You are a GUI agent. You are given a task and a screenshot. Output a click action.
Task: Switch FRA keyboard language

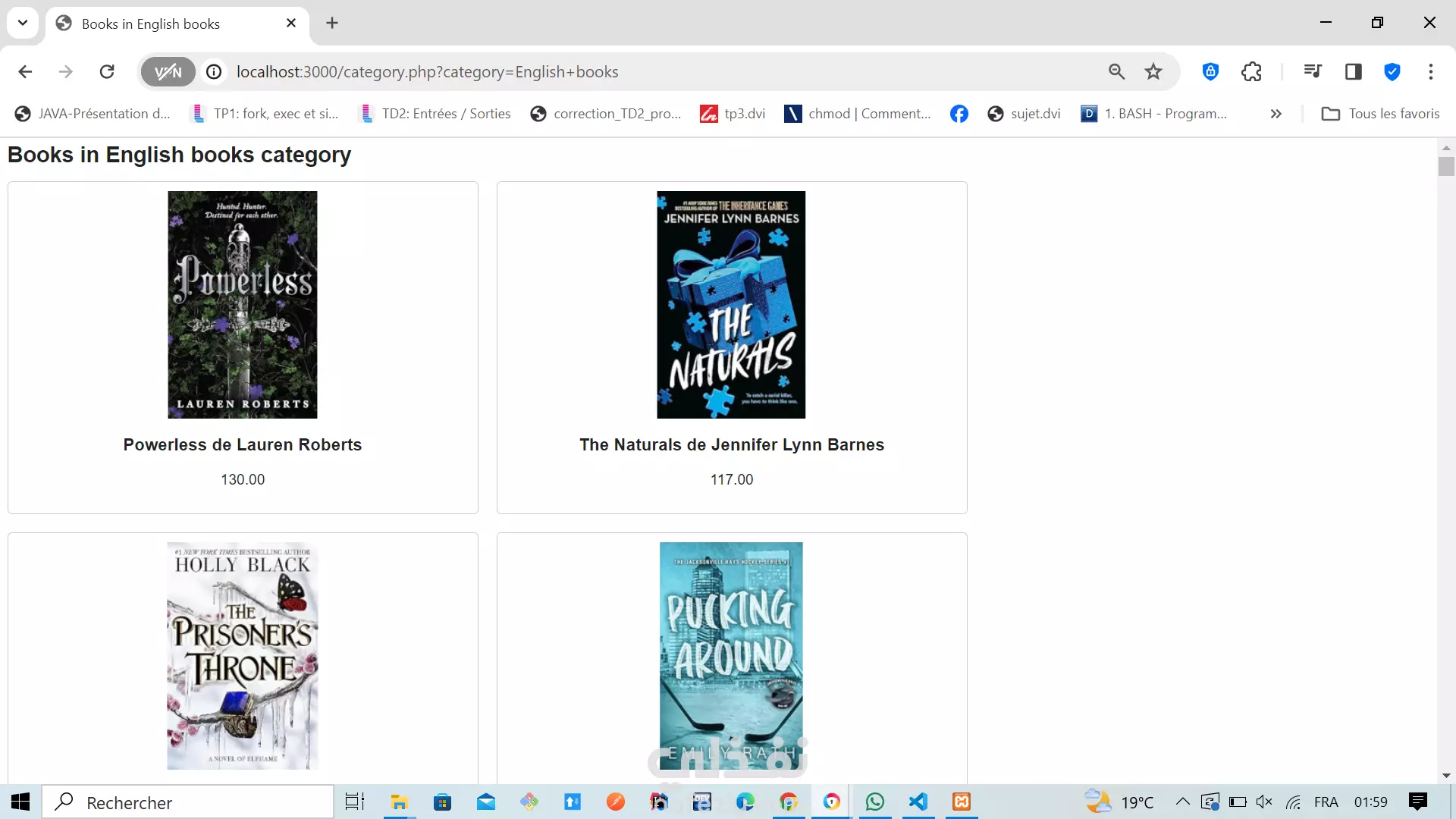coord(1326,802)
